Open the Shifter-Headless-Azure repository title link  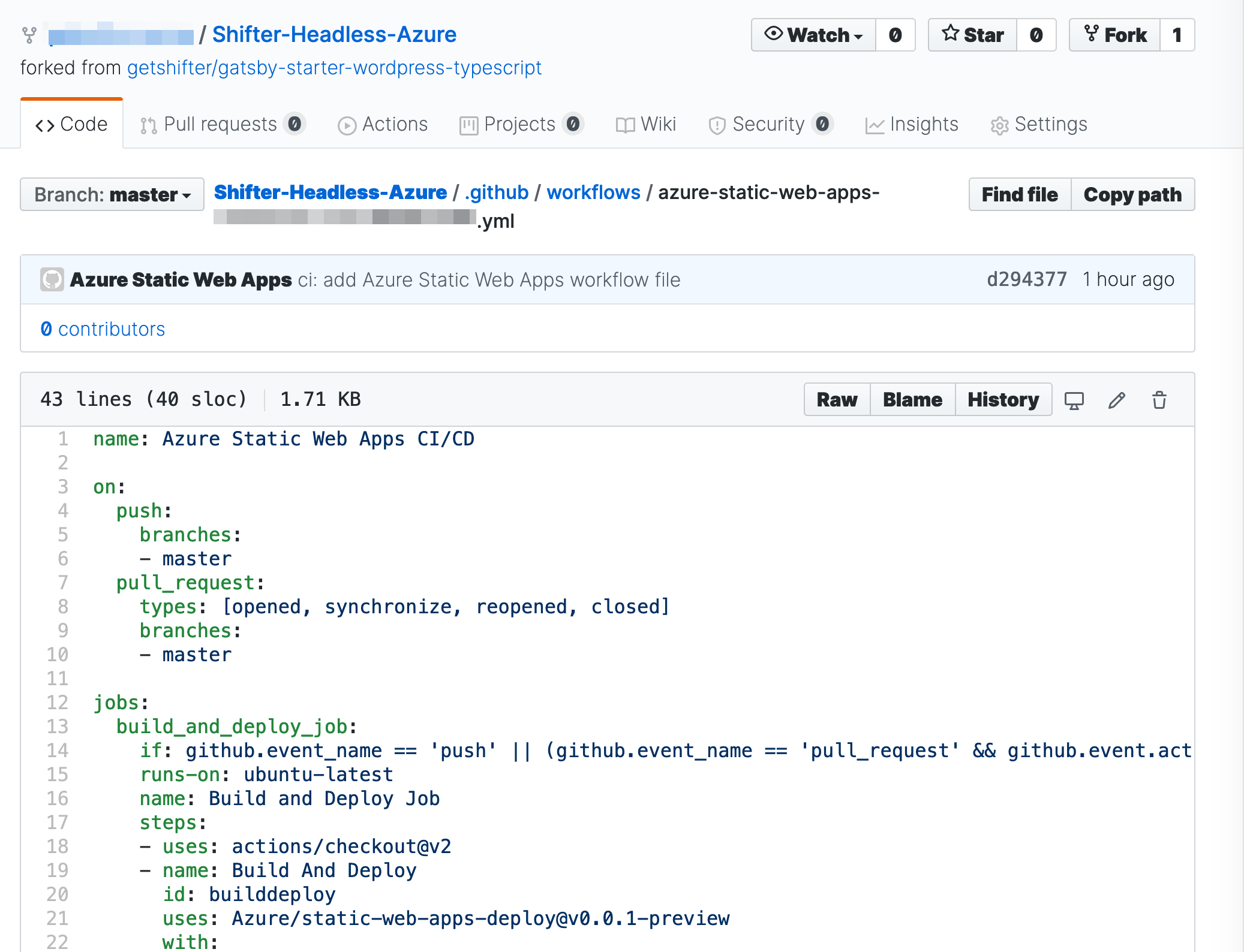[x=334, y=35]
